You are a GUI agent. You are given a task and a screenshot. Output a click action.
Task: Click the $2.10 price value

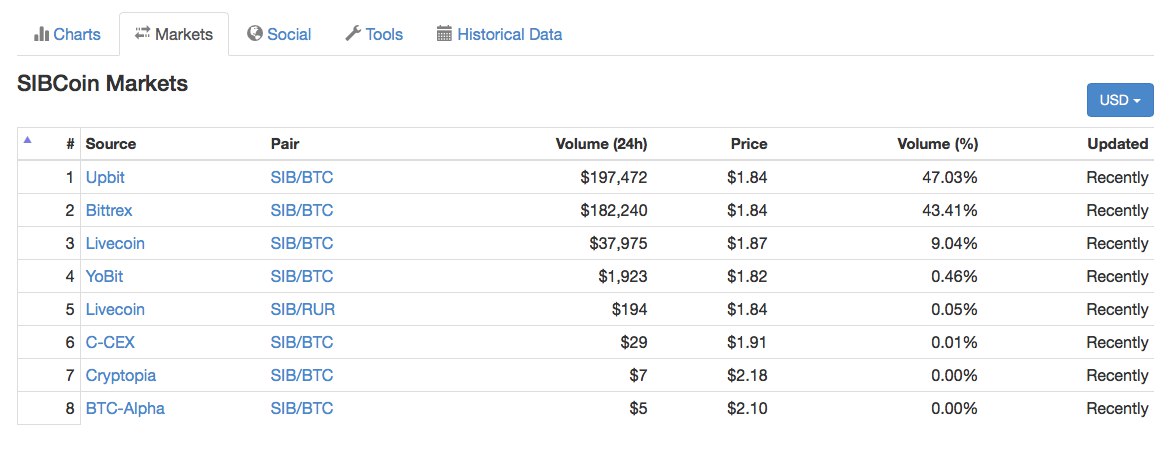tap(747, 408)
